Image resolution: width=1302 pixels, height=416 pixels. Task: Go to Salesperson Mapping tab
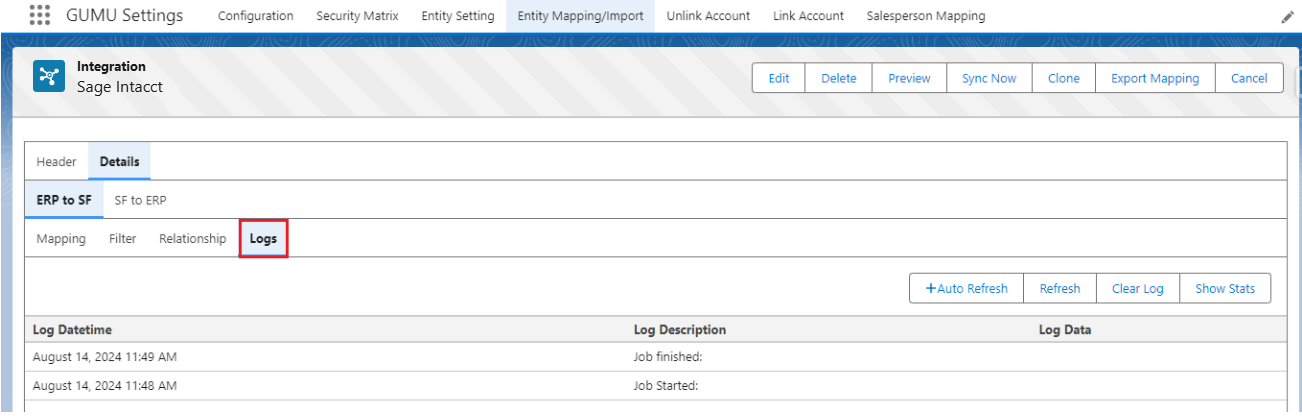925,16
